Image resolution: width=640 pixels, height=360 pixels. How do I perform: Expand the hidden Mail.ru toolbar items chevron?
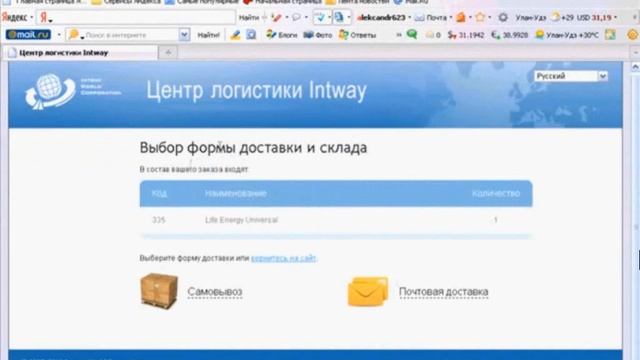point(399,35)
